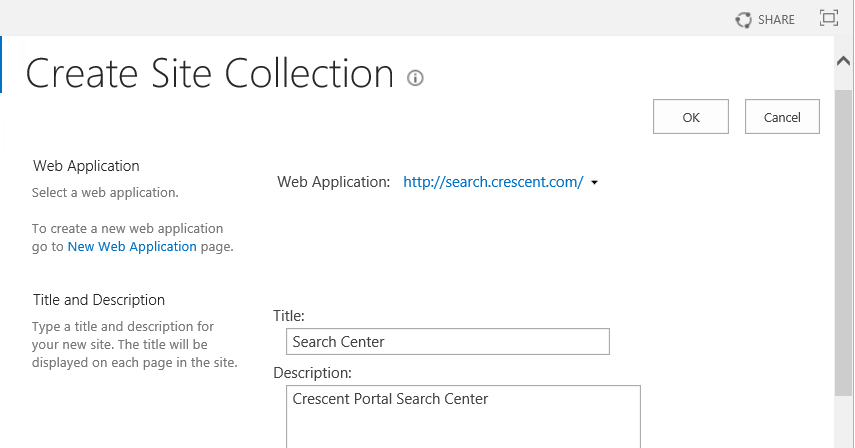Screen dimensions: 855x448
Task: Open the Web Application dropdown arrow
Action: [594, 183]
